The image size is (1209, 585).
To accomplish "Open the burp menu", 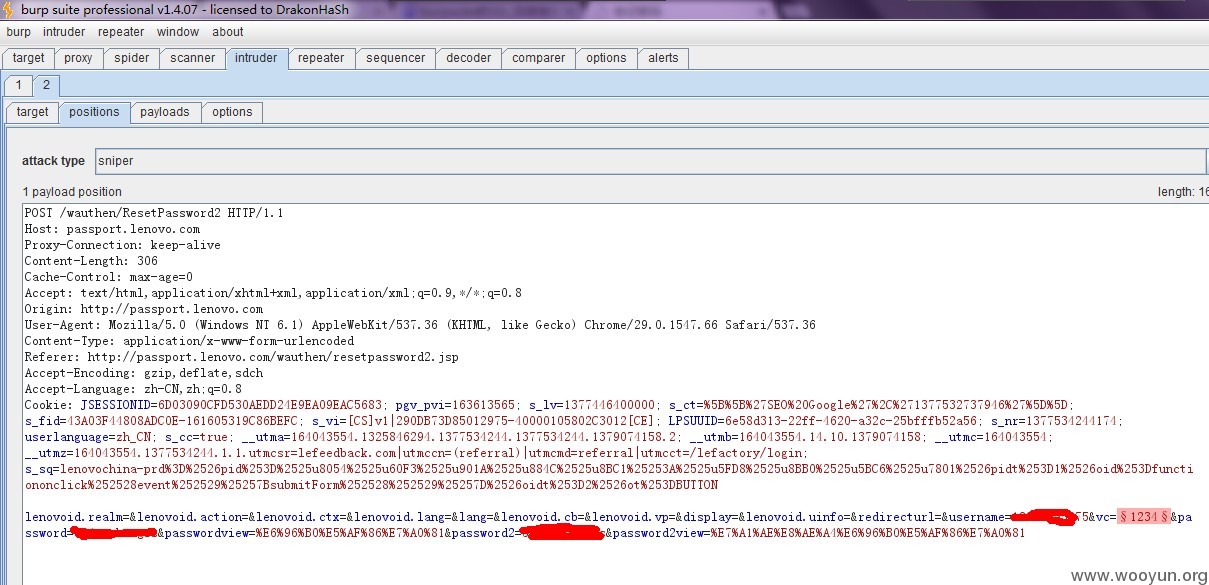I will pos(18,32).
